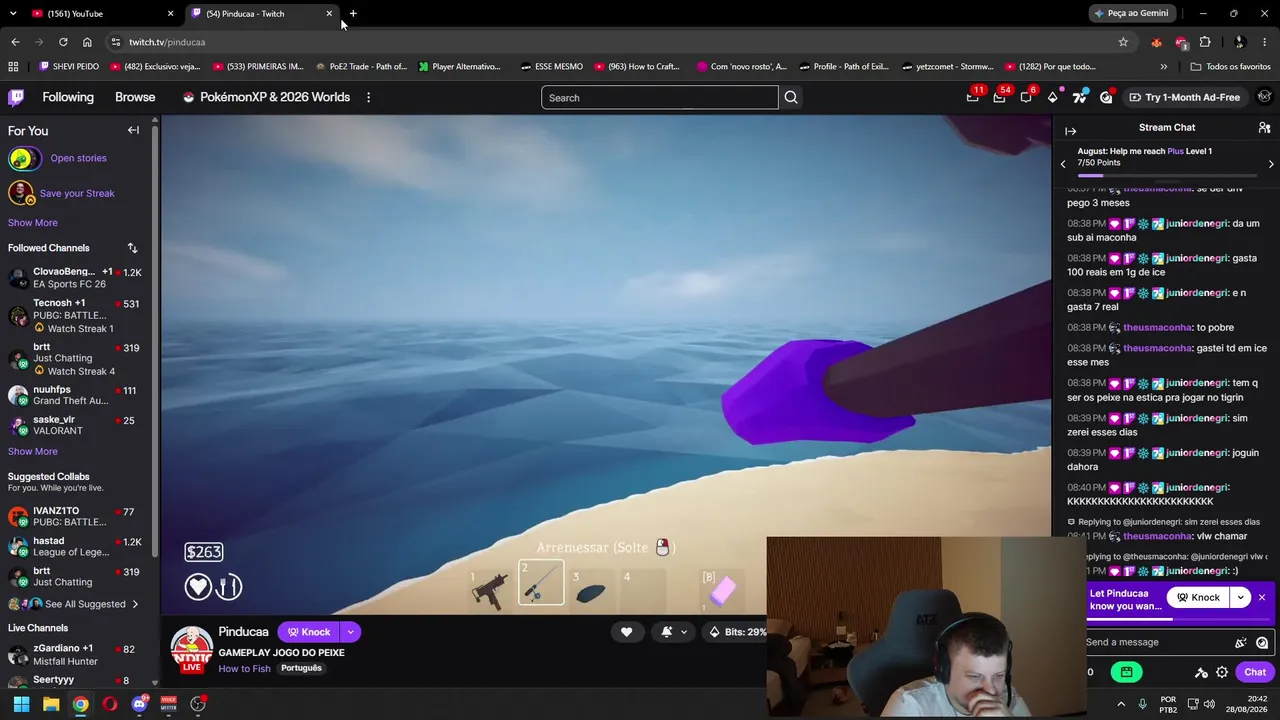Dismiss the Let Pinducaa know banner

pos(1262,598)
